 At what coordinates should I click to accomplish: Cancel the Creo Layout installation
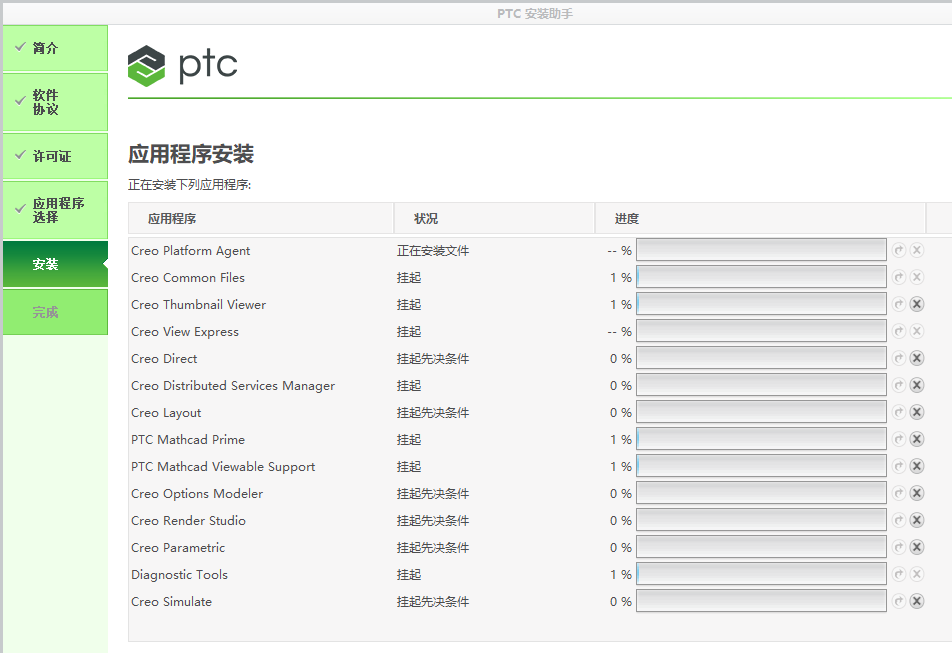(x=917, y=412)
